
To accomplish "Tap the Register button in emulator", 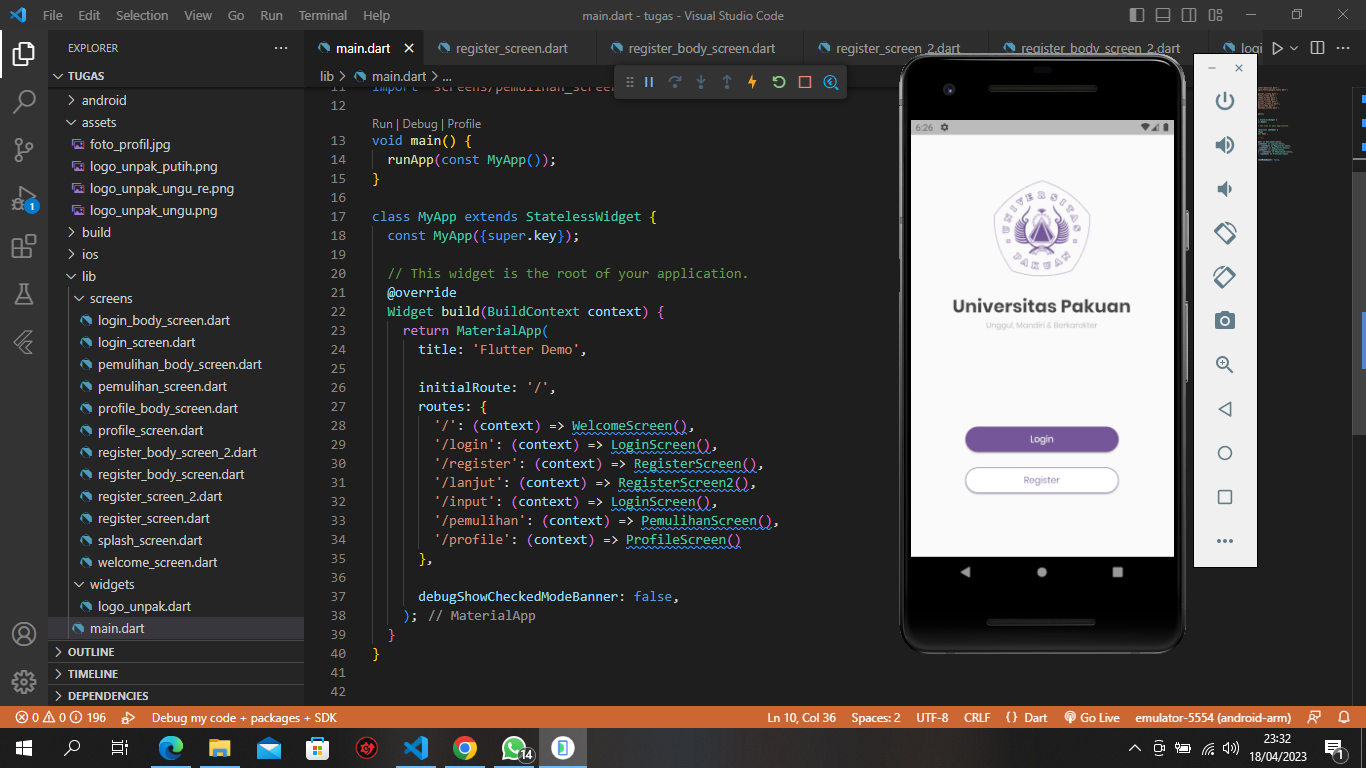I will click(1041, 480).
